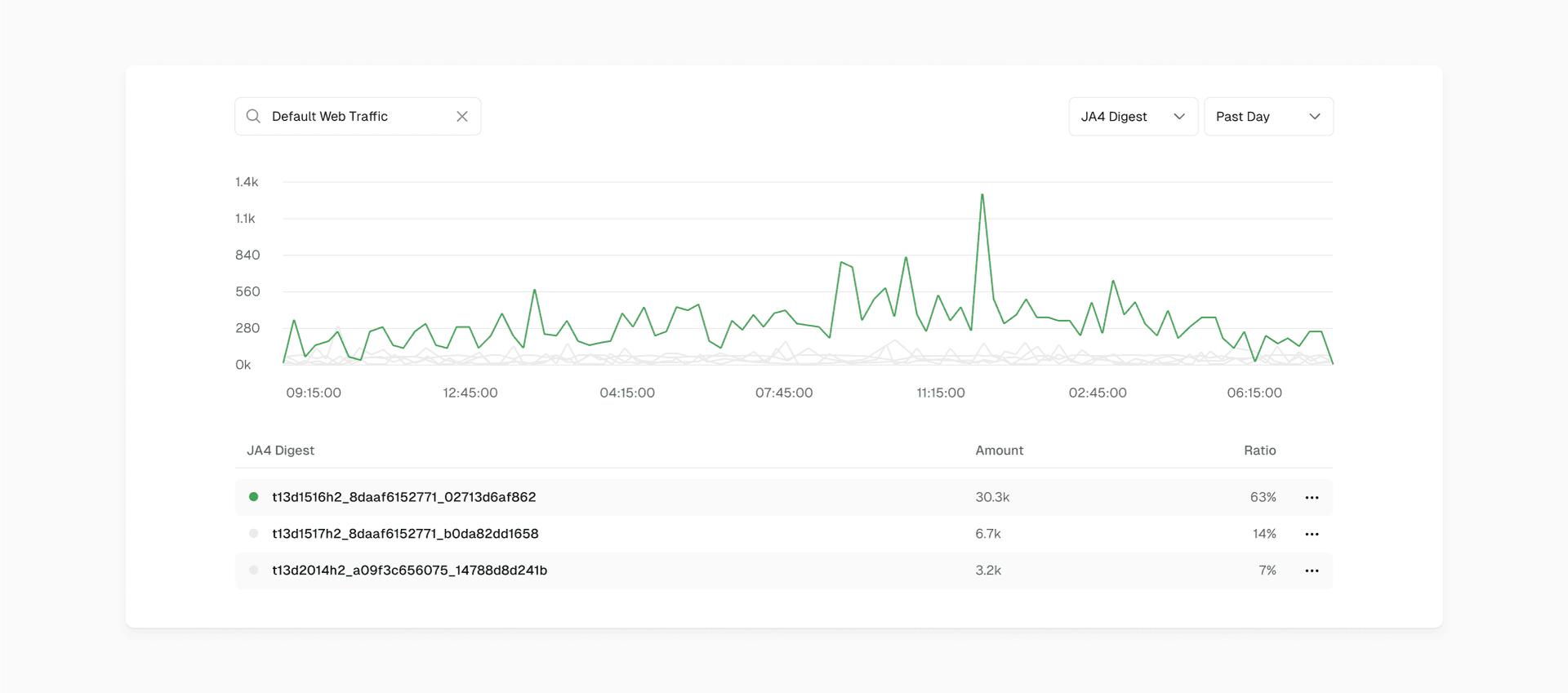This screenshot has width=1568, height=693.
Task: Select digest t13d1516h2_8daaf6152771_02713d6af862
Action: click(x=403, y=497)
